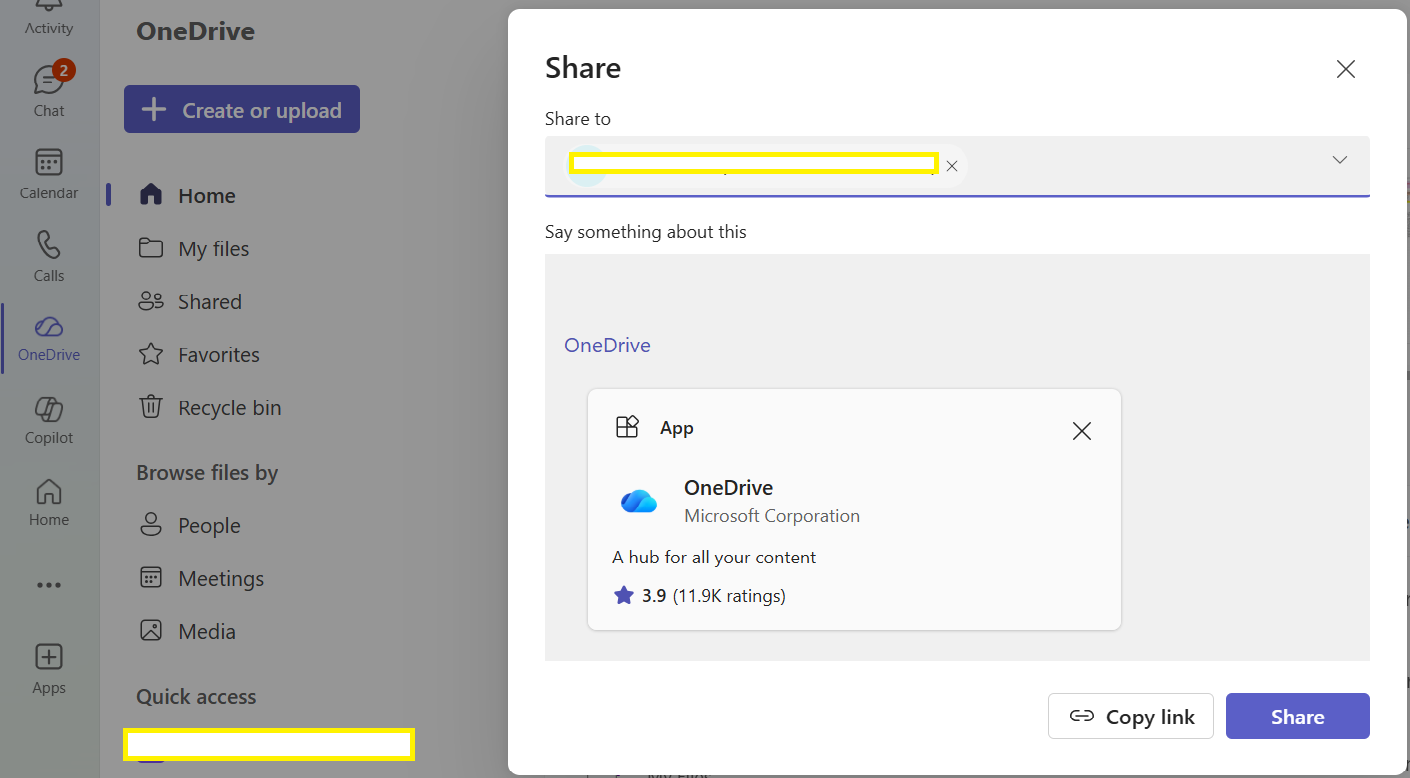This screenshot has height=778, width=1410.
Task: Click the Share to recipient field
Action: click(x=957, y=166)
